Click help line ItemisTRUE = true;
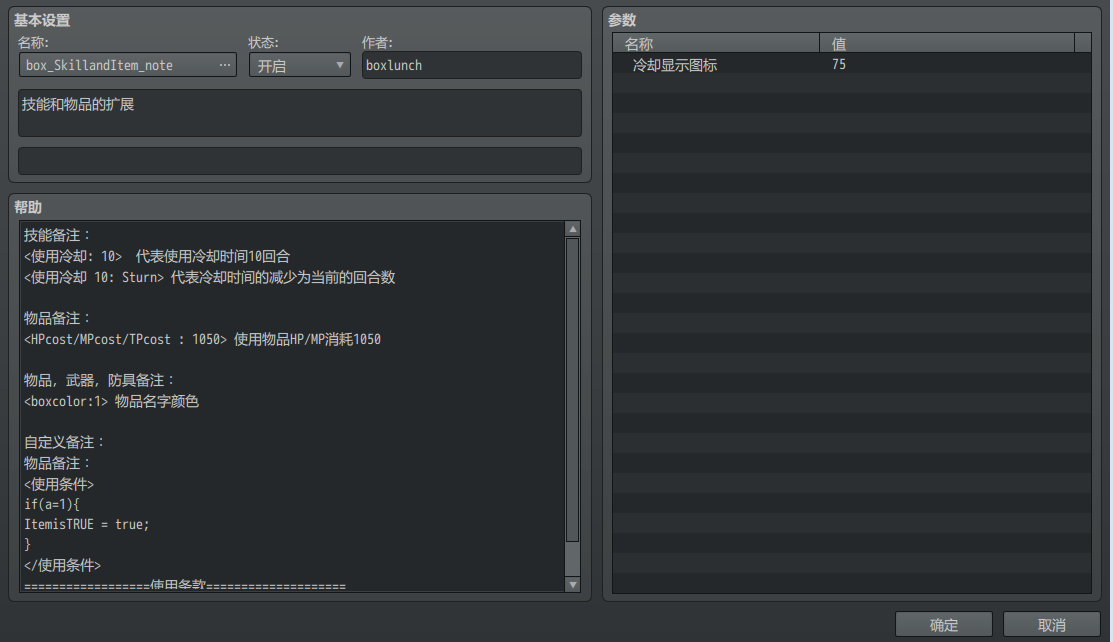The width and height of the screenshot is (1113, 642). click(87, 525)
